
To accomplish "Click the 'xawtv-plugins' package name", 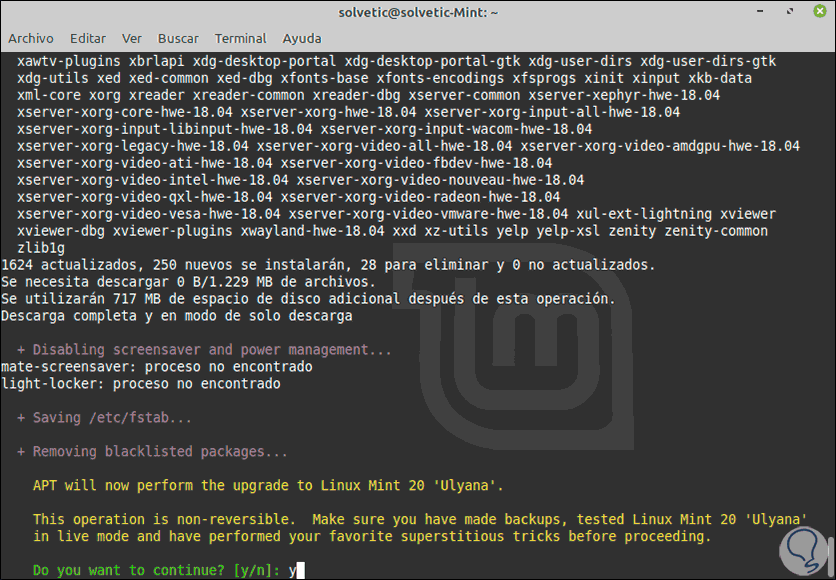I will (x=69, y=61).
